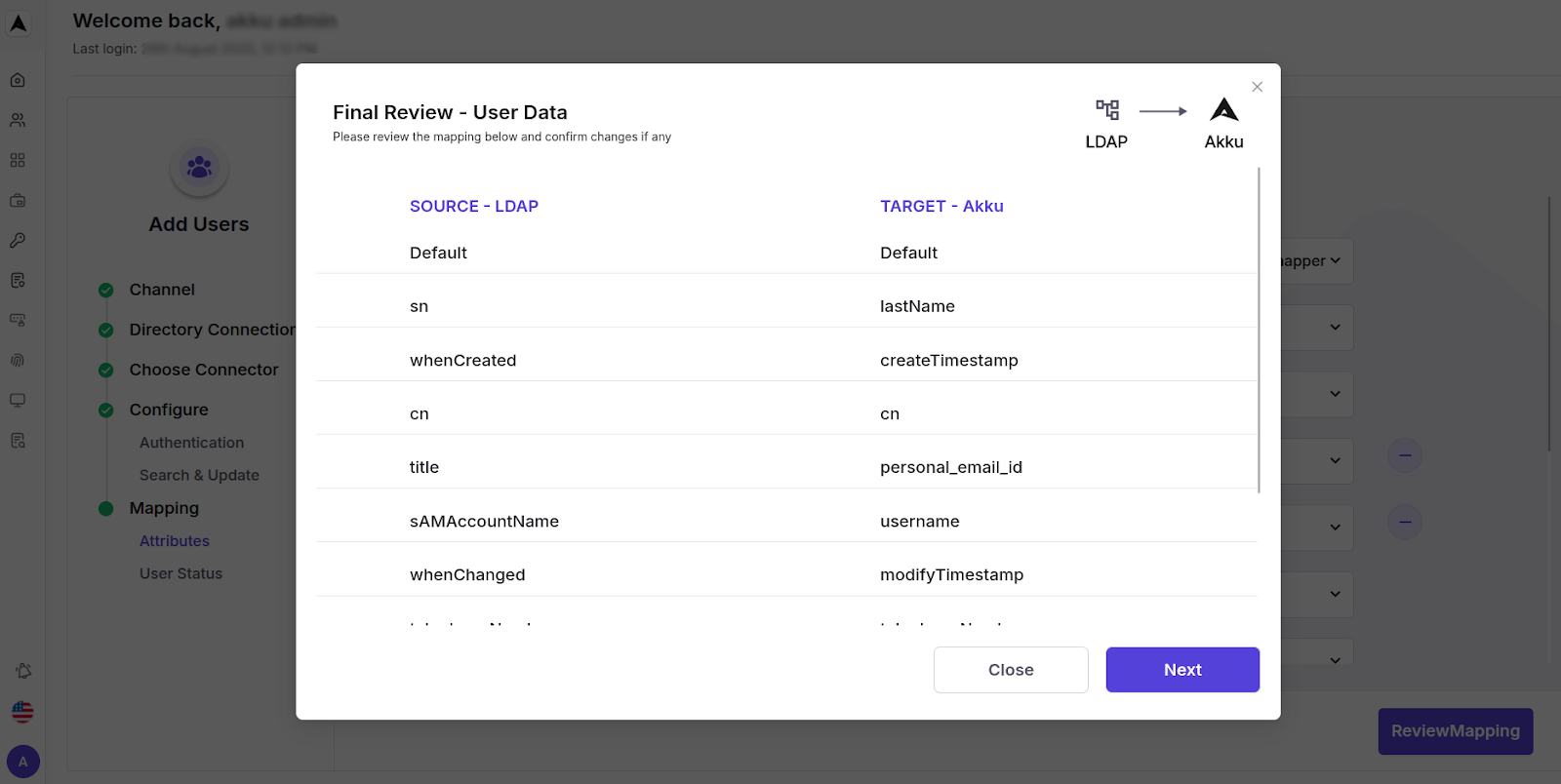Click the createTimestamp target attribute

point(949,360)
